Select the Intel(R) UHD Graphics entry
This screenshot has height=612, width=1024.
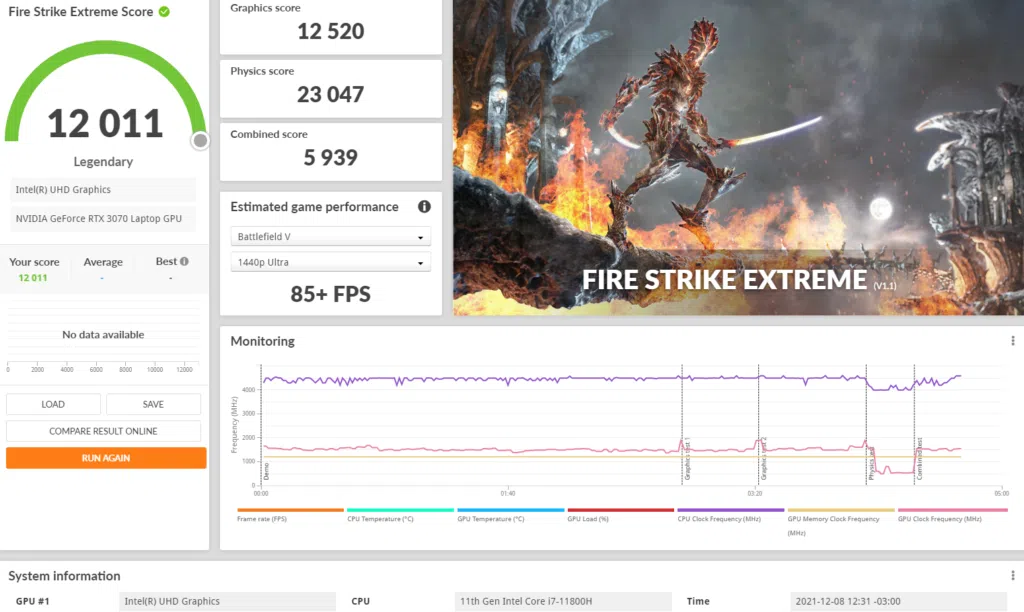(x=102, y=190)
